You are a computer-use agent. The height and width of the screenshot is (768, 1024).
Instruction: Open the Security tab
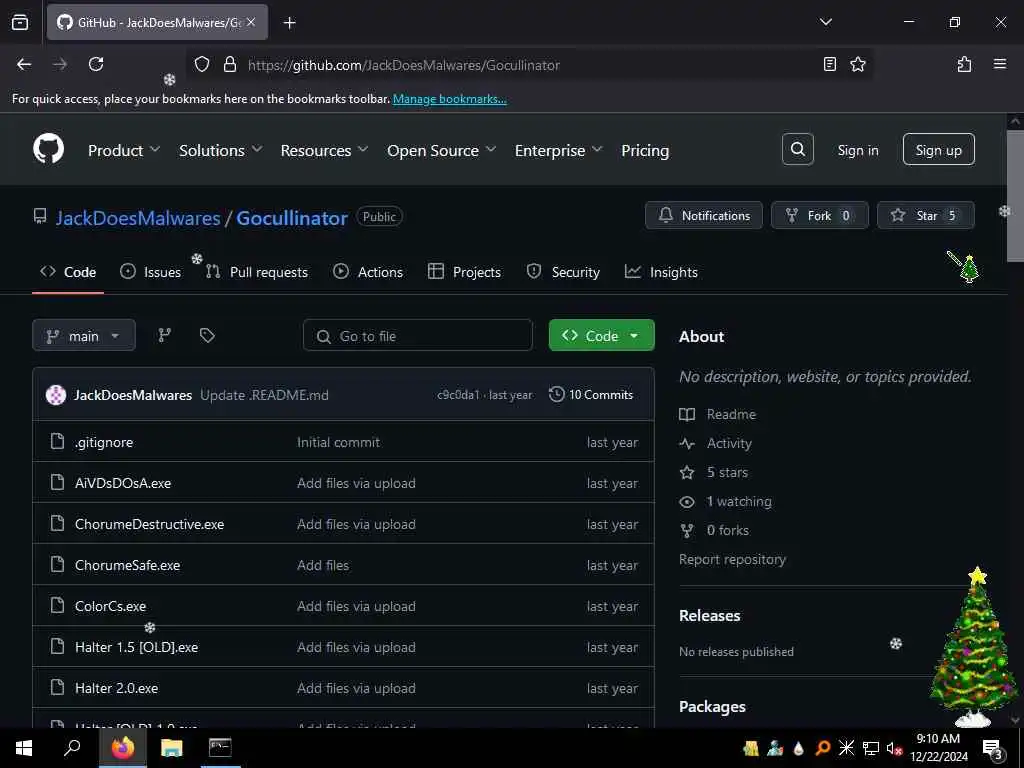(563, 272)
